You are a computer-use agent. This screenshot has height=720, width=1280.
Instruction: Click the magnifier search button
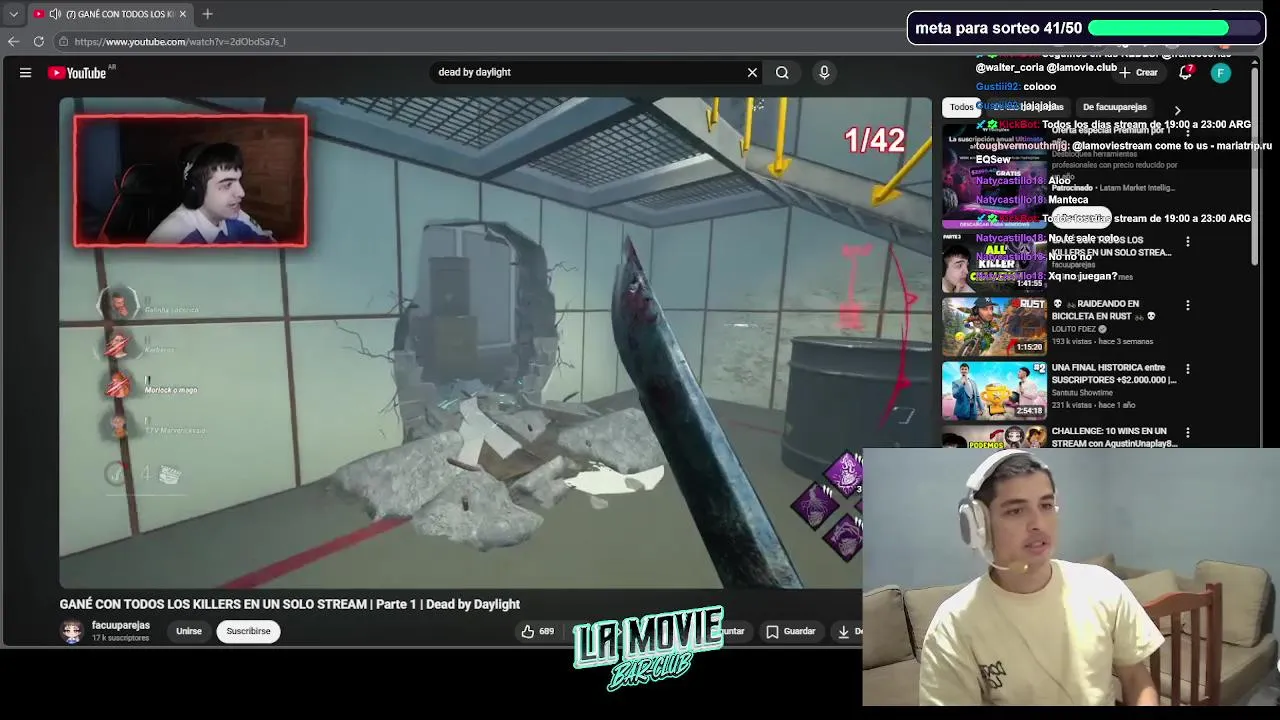pyautogui.click(x=782, y=72)
